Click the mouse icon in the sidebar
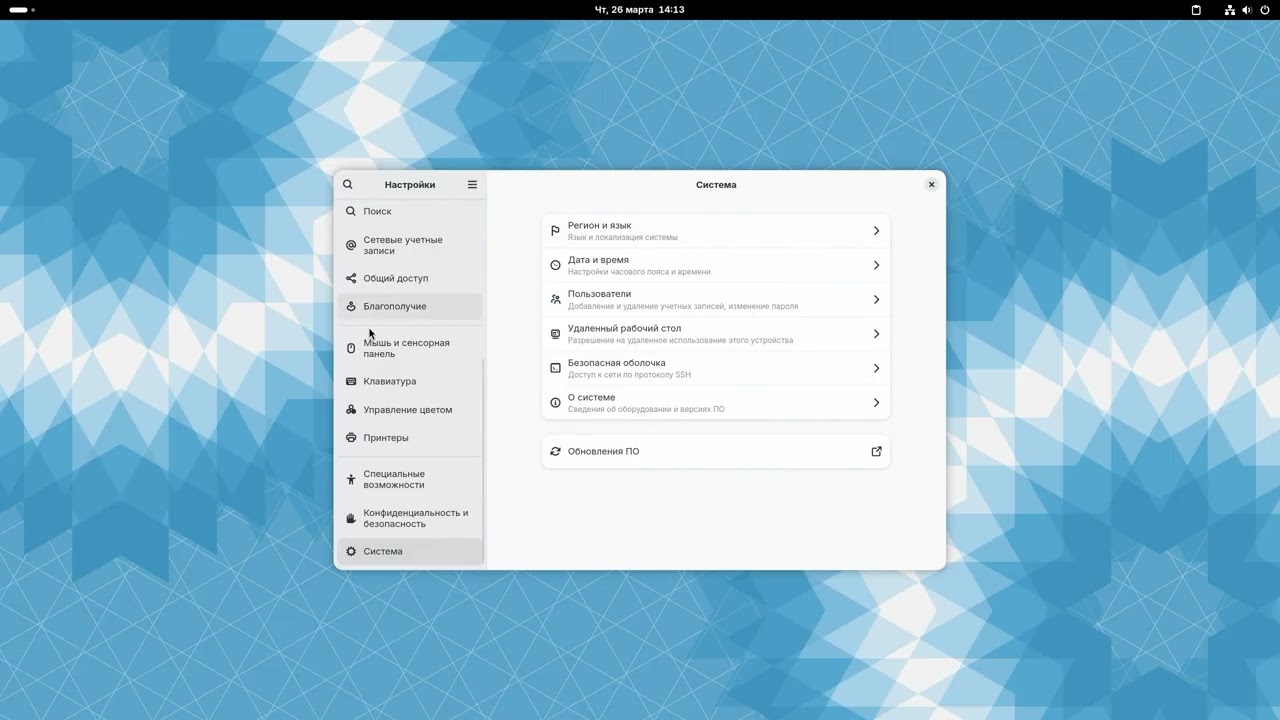 click(x=351, y=348)
